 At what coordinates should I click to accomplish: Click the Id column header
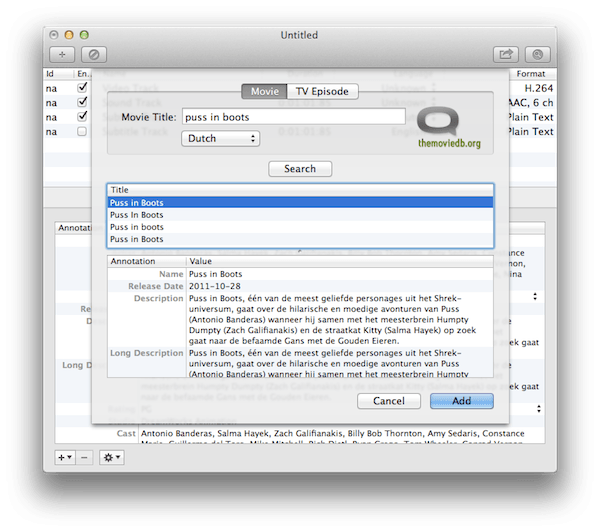coord(58,73)
